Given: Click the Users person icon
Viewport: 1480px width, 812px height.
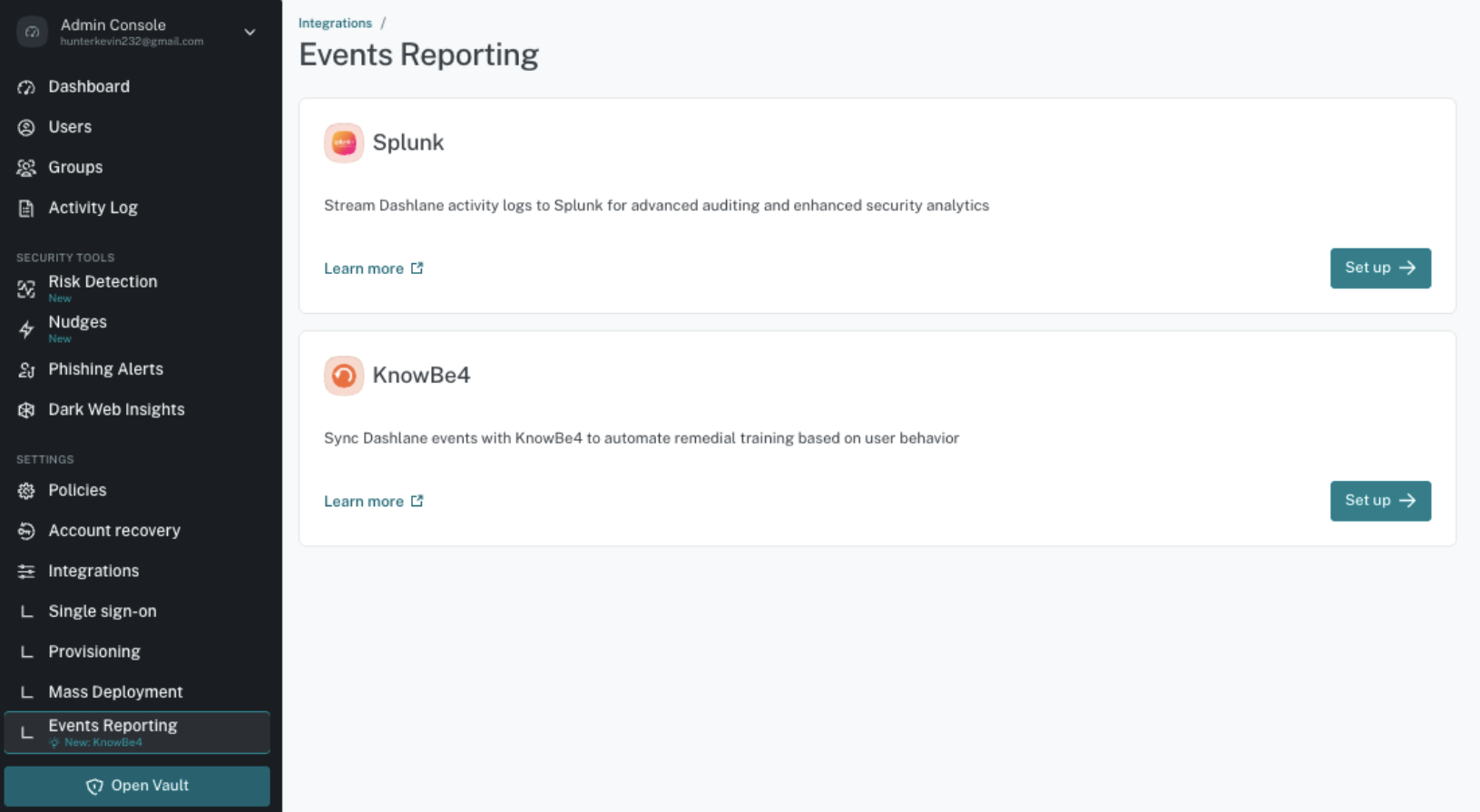Looking at the screenshot, I should point(26,127).
